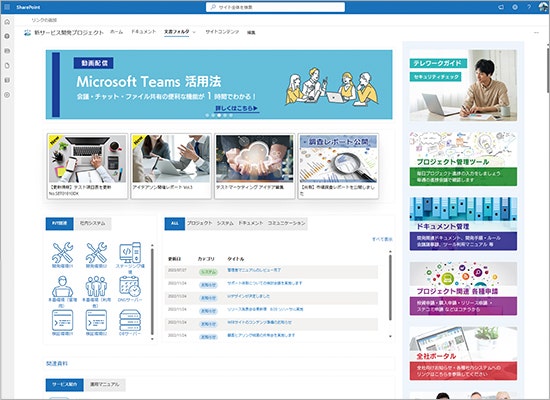
Task: Open 管理者マニュアルのレビュー完了 news item
Action: click(254, 270)
